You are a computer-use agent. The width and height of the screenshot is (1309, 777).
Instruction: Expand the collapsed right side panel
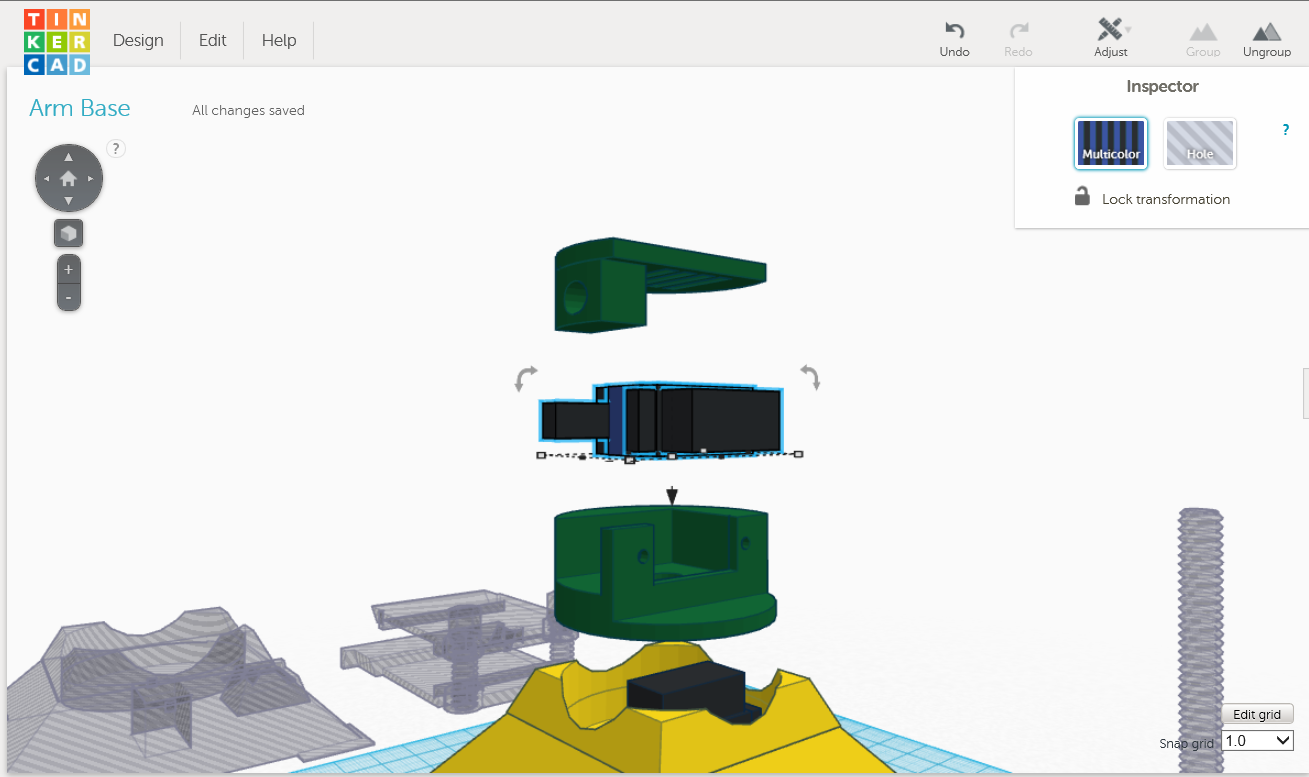[1305, 393]
